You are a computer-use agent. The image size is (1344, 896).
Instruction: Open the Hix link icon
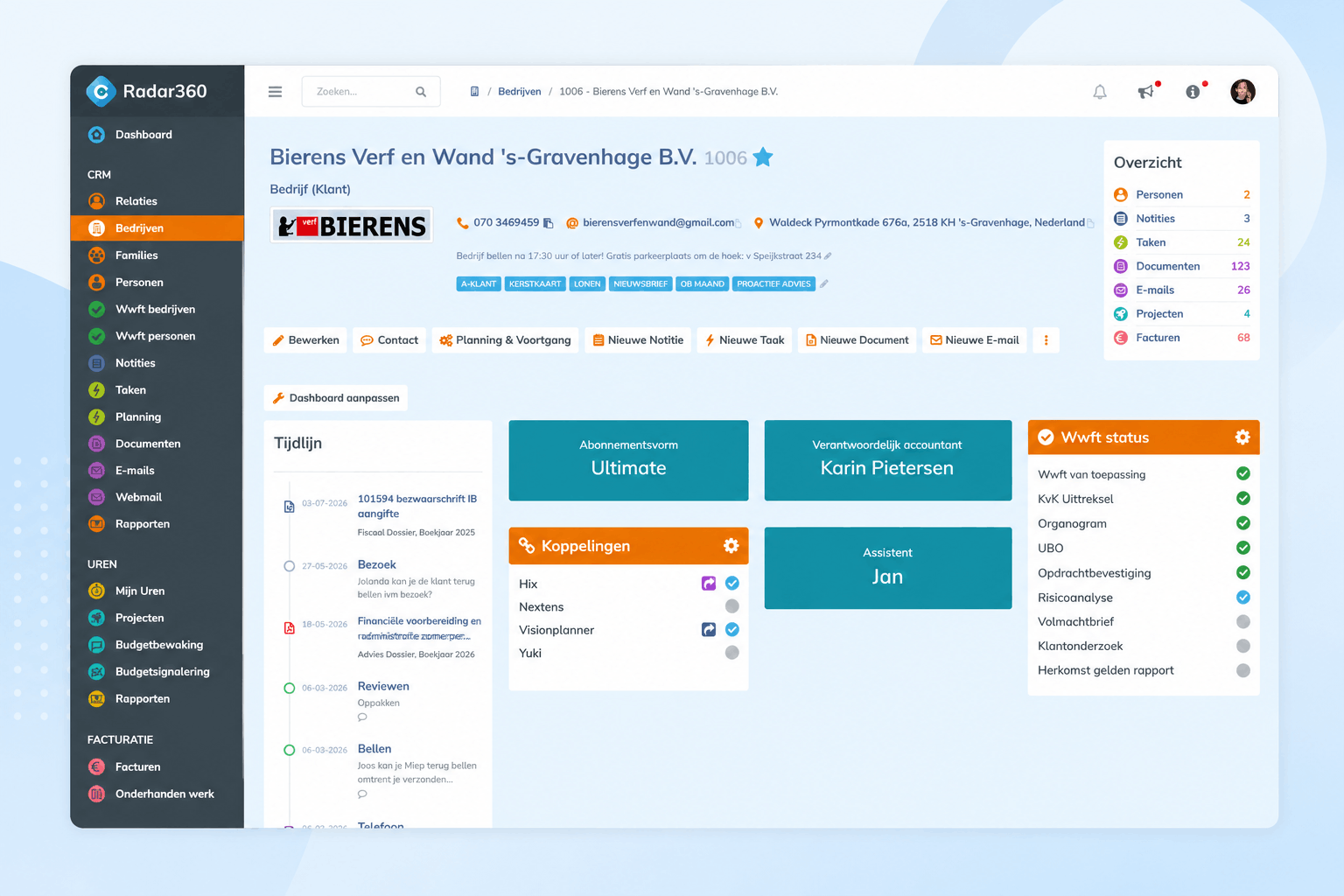tap(709, 584)
